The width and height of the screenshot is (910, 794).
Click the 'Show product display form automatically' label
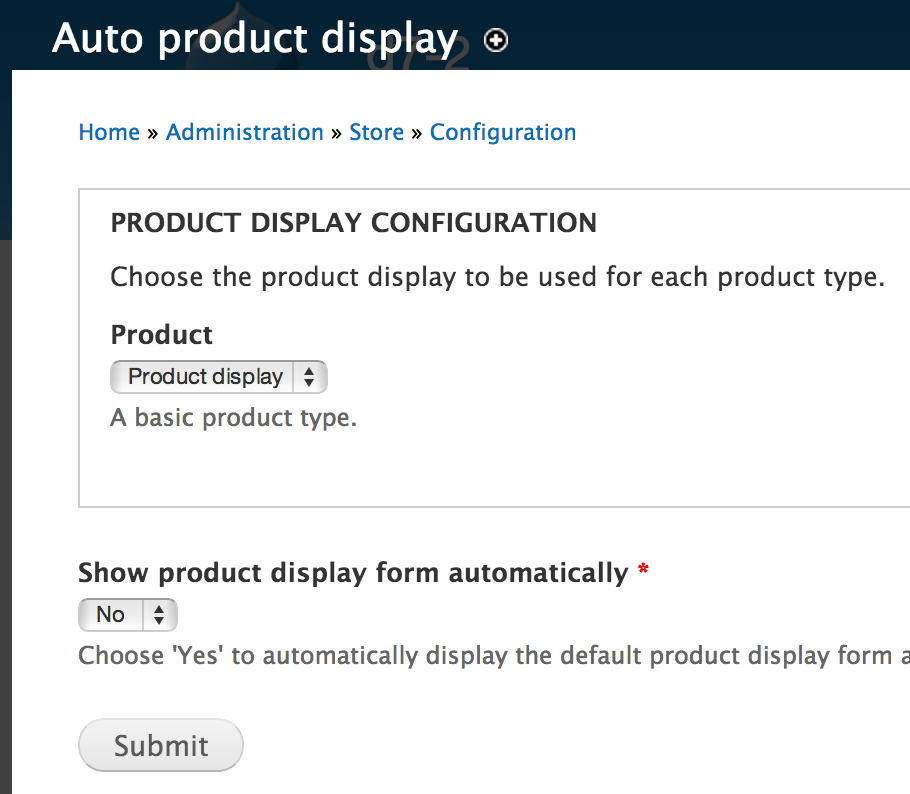350,571
